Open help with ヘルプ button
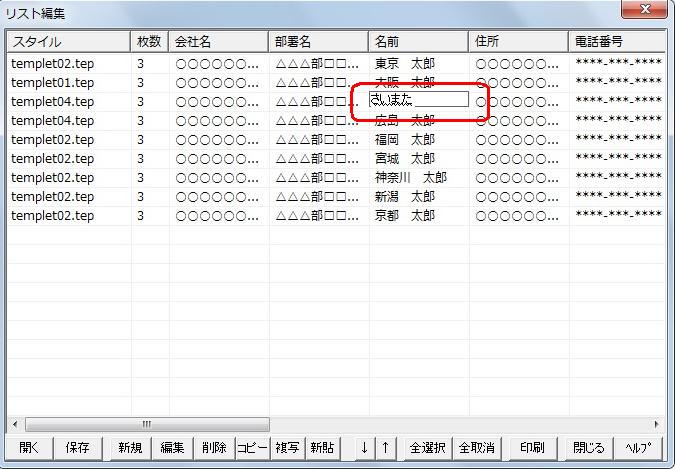 [x=638, y=448]
